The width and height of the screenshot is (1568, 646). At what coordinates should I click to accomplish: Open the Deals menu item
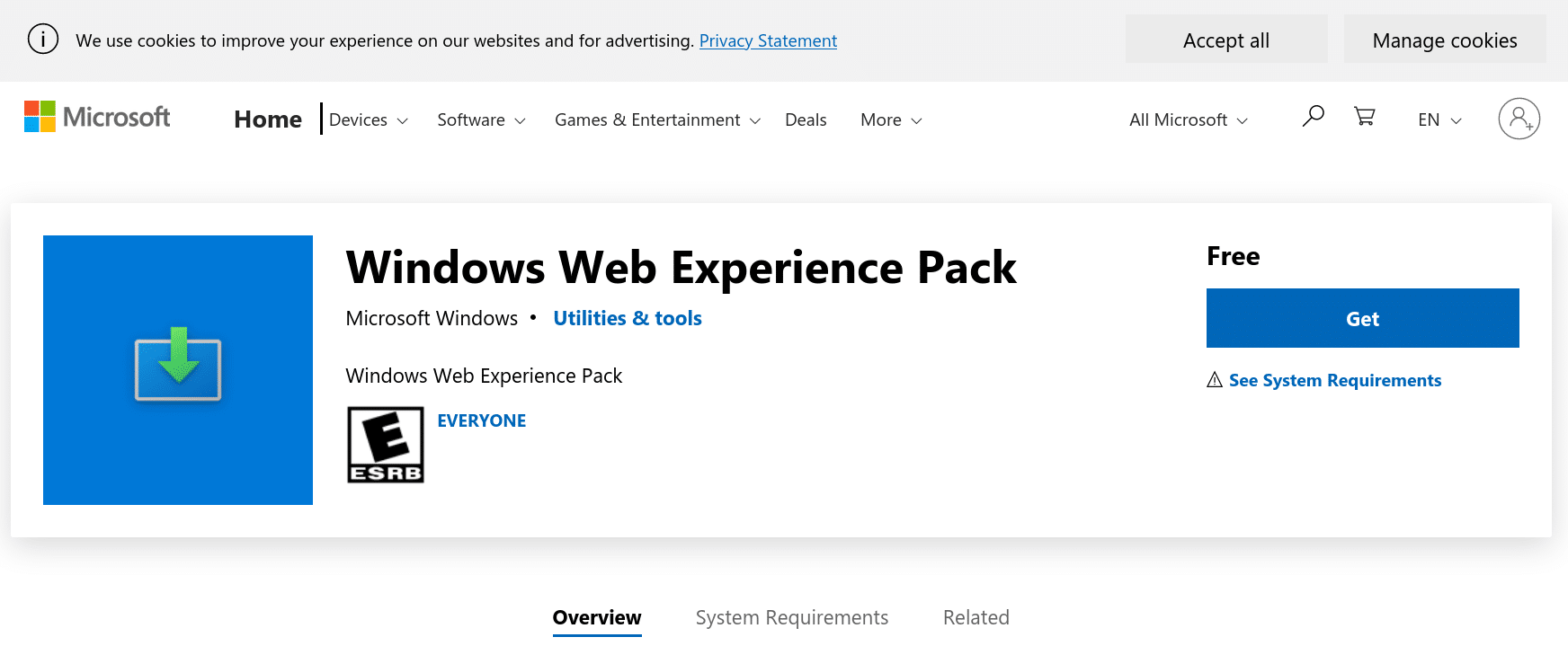(x=806, y=119)
